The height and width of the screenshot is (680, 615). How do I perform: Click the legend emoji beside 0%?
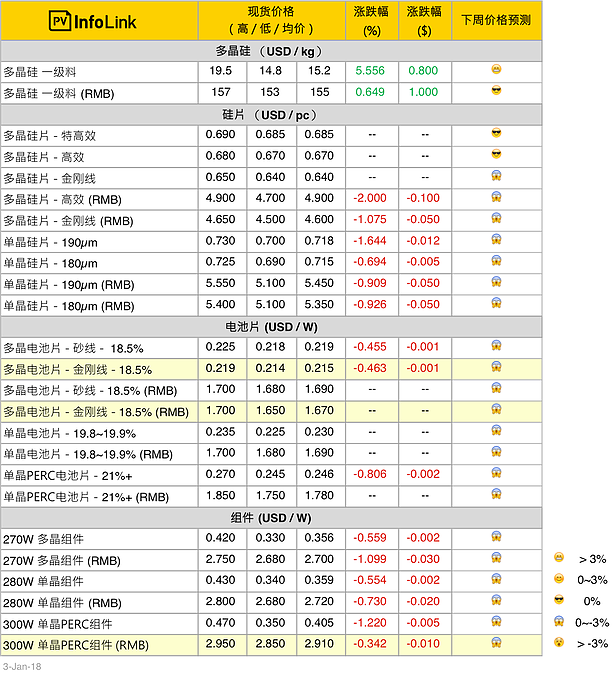[559, 601]
